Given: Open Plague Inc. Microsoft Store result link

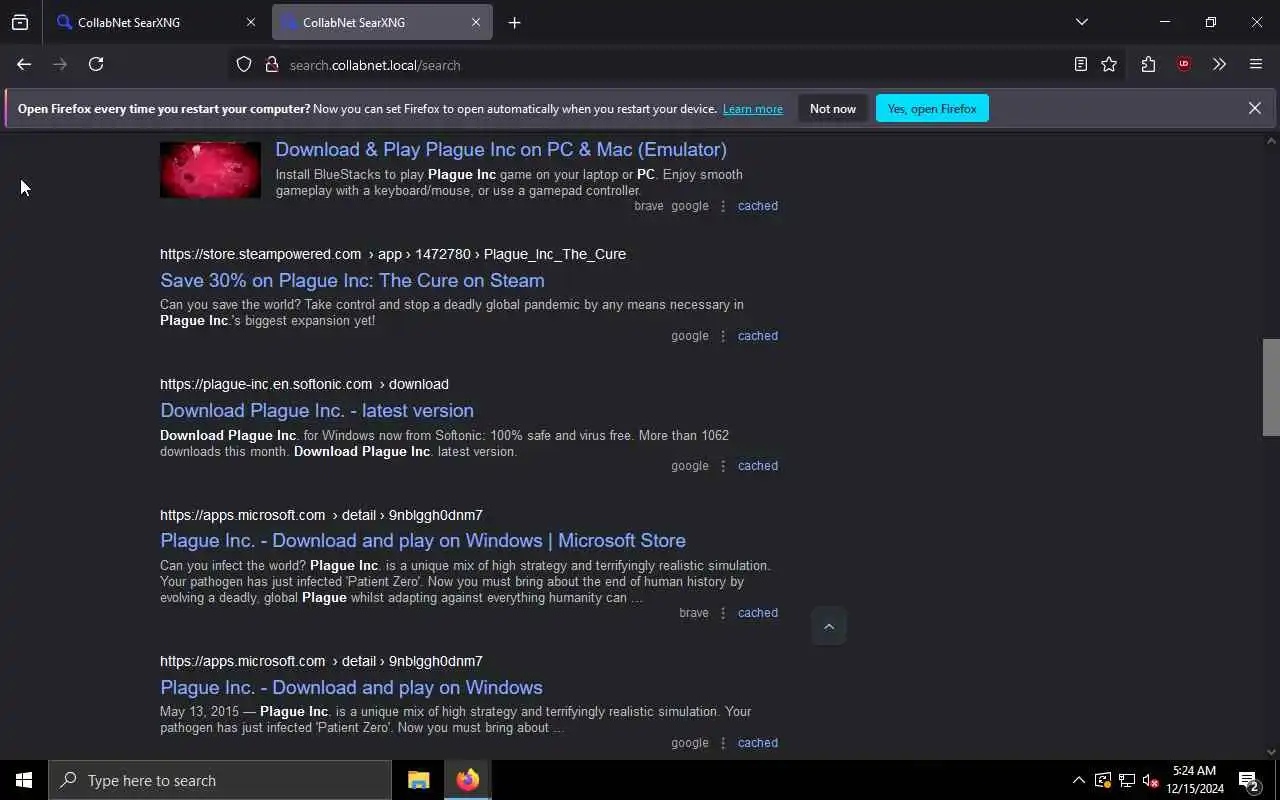Looking at the screenshot, I should coord(423,540).
